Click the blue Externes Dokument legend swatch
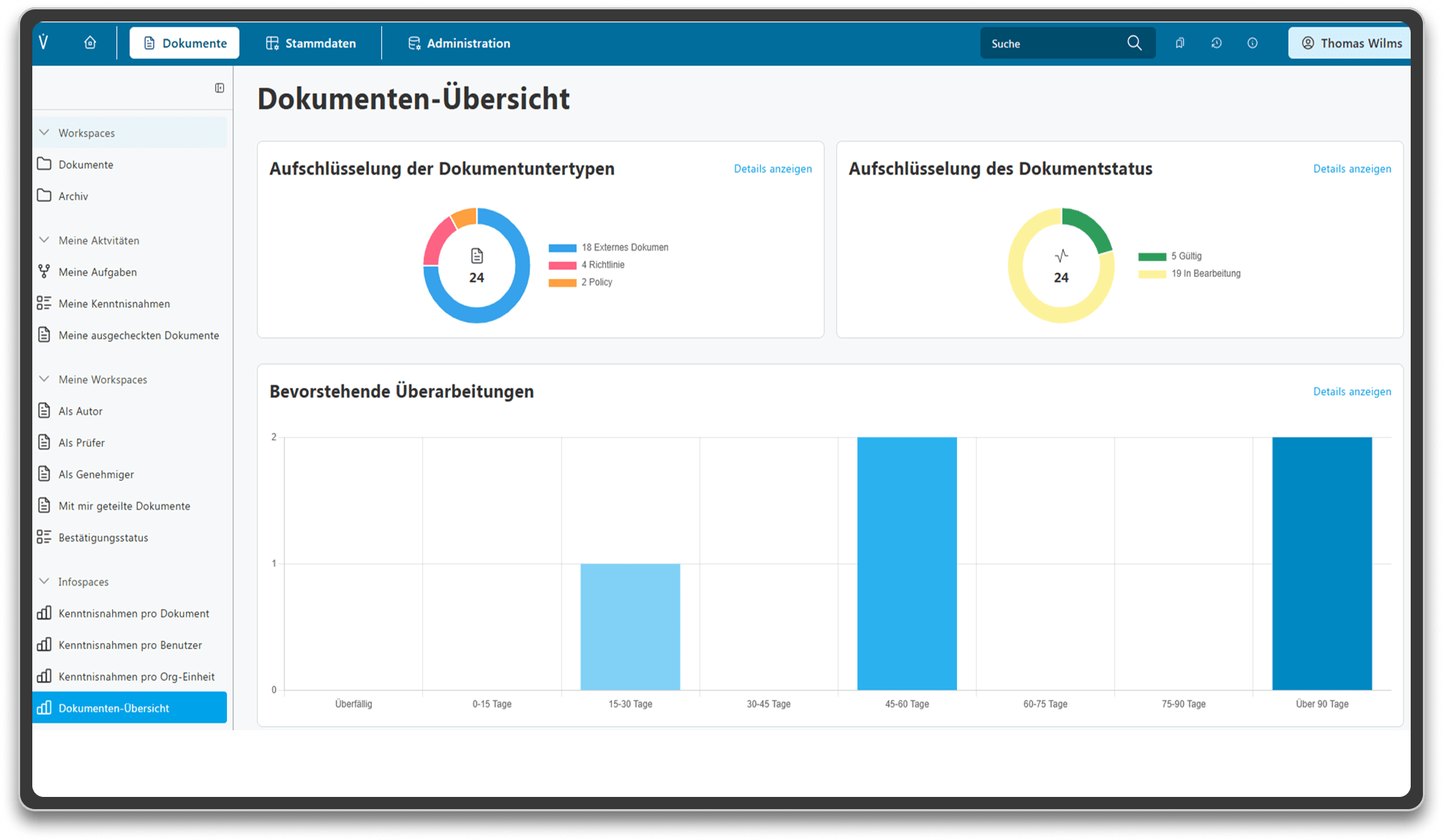 [x=562, y=248]
